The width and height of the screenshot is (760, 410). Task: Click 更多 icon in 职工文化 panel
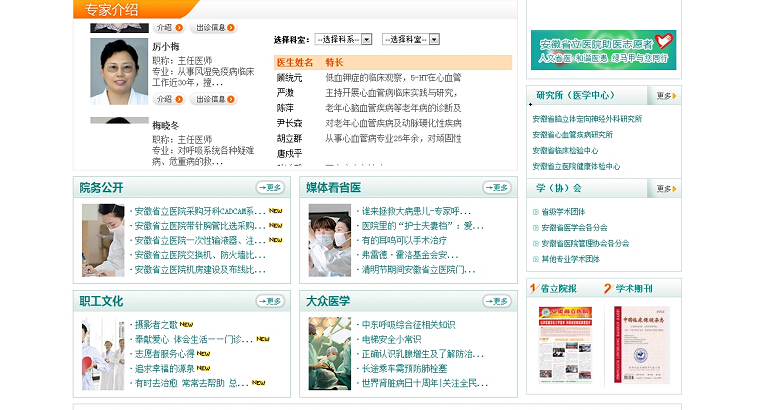269,301
